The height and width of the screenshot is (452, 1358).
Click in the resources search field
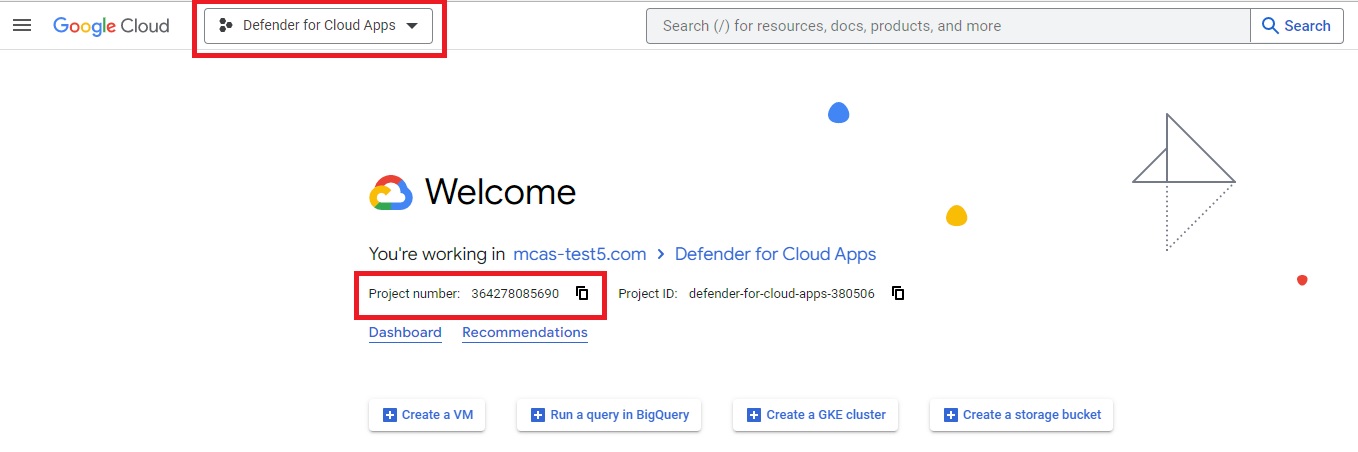click(948, 26)
